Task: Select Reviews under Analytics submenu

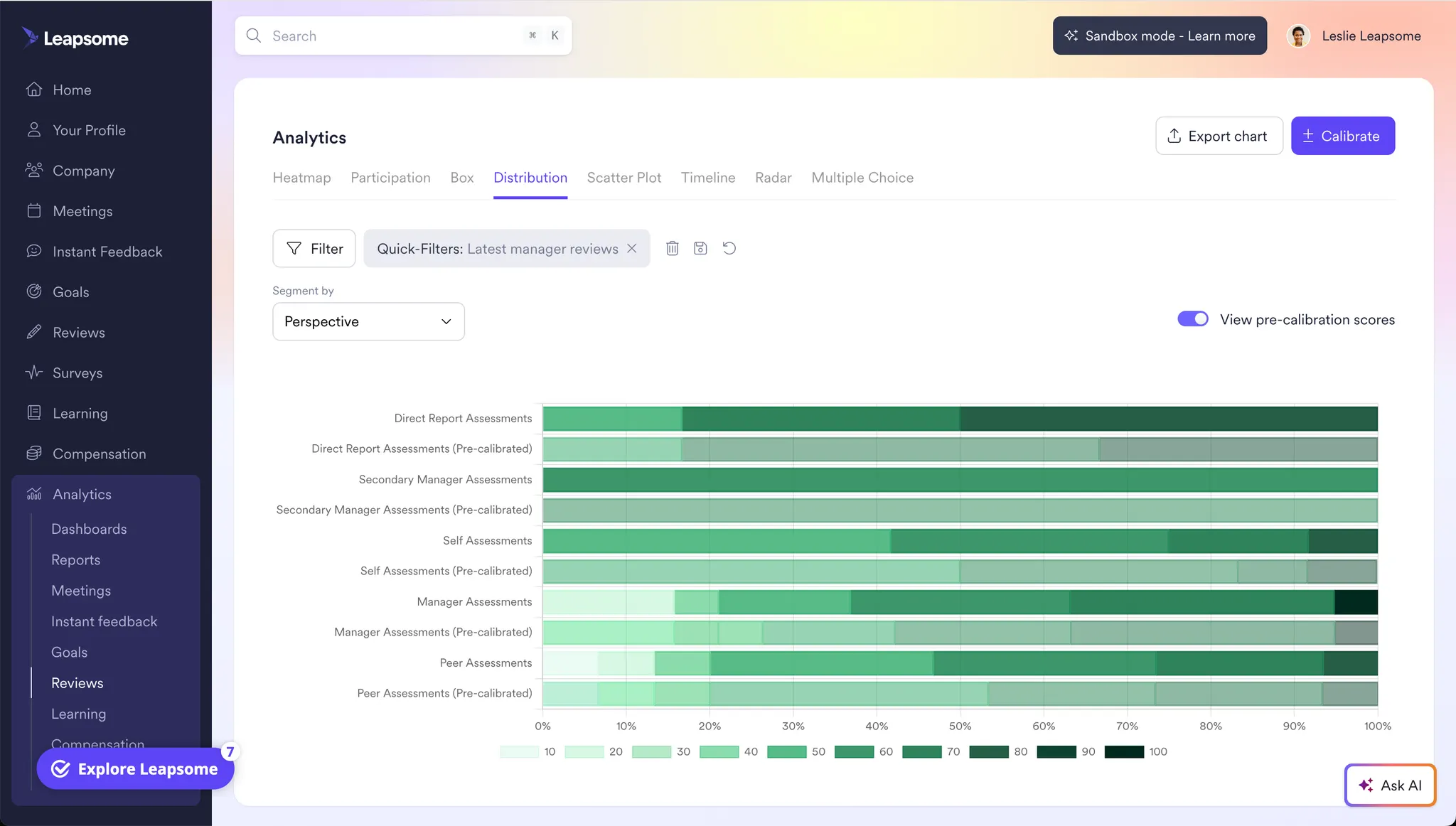Action: coord(77,683)
